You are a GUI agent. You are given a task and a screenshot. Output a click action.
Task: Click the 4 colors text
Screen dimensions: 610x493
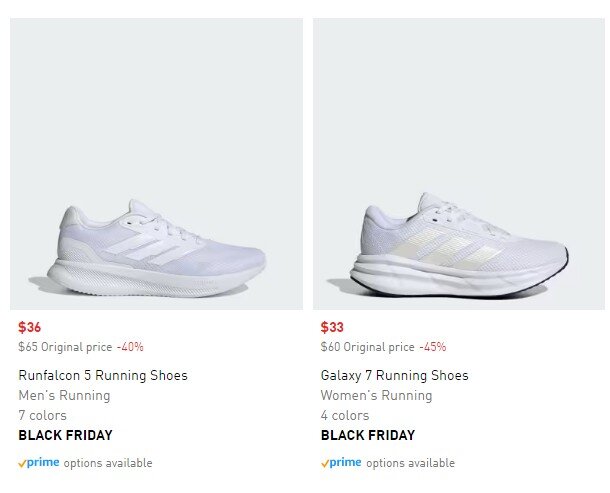pyautogui.click(x=344, y=415)
